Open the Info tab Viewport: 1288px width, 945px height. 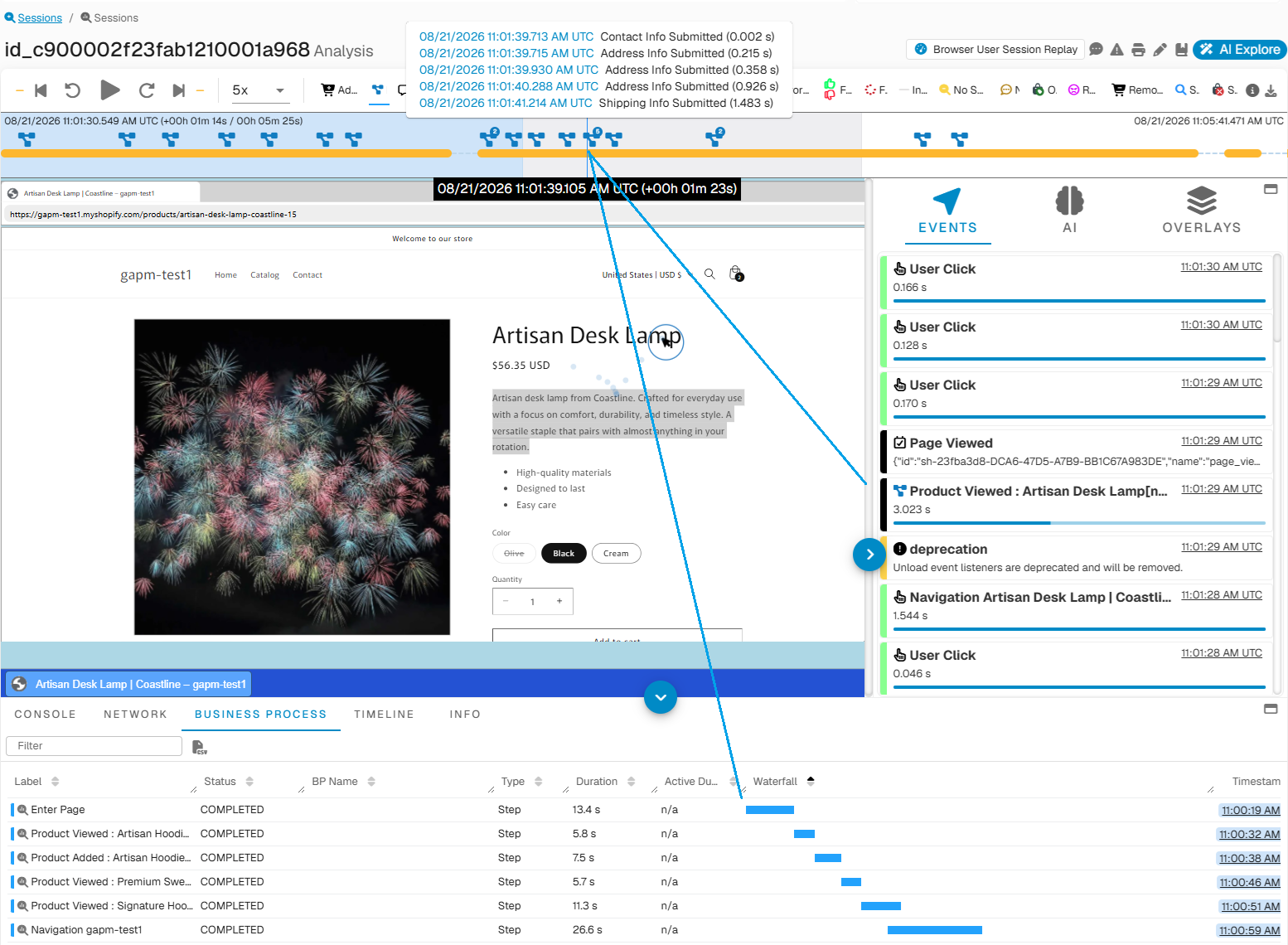465,715
